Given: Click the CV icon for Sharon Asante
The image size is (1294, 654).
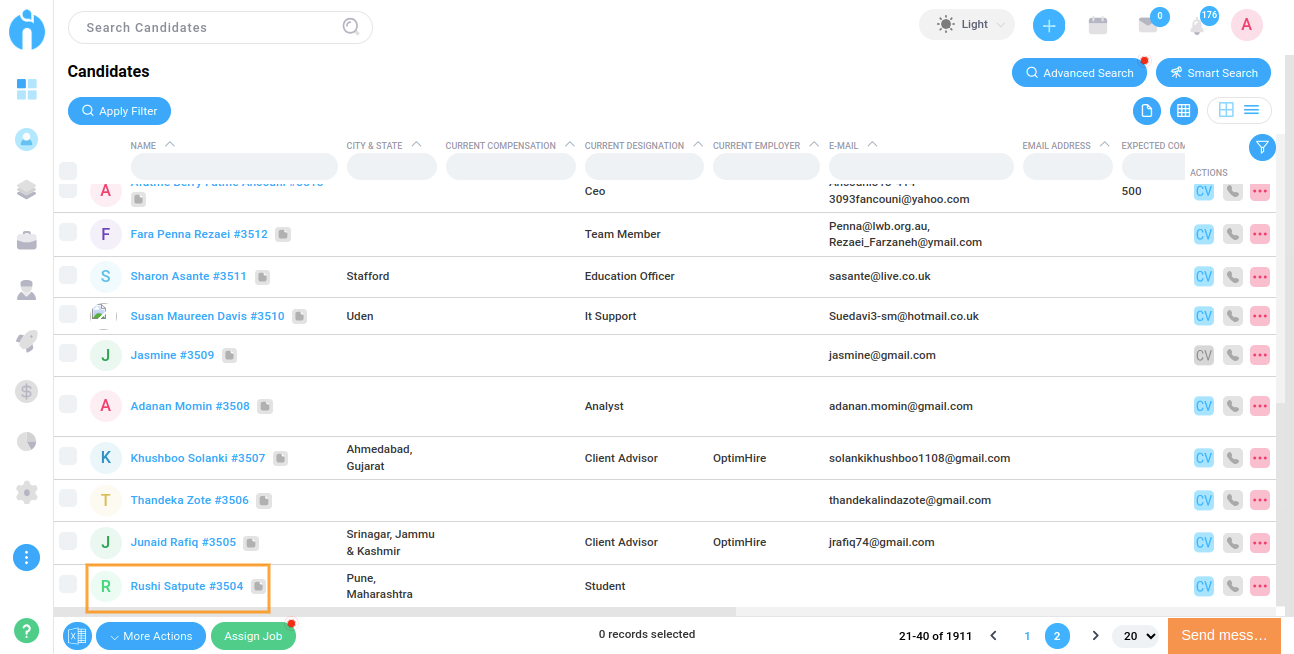Looking at the screenshot, I should pyautogui.click(x=1203, y=276).
